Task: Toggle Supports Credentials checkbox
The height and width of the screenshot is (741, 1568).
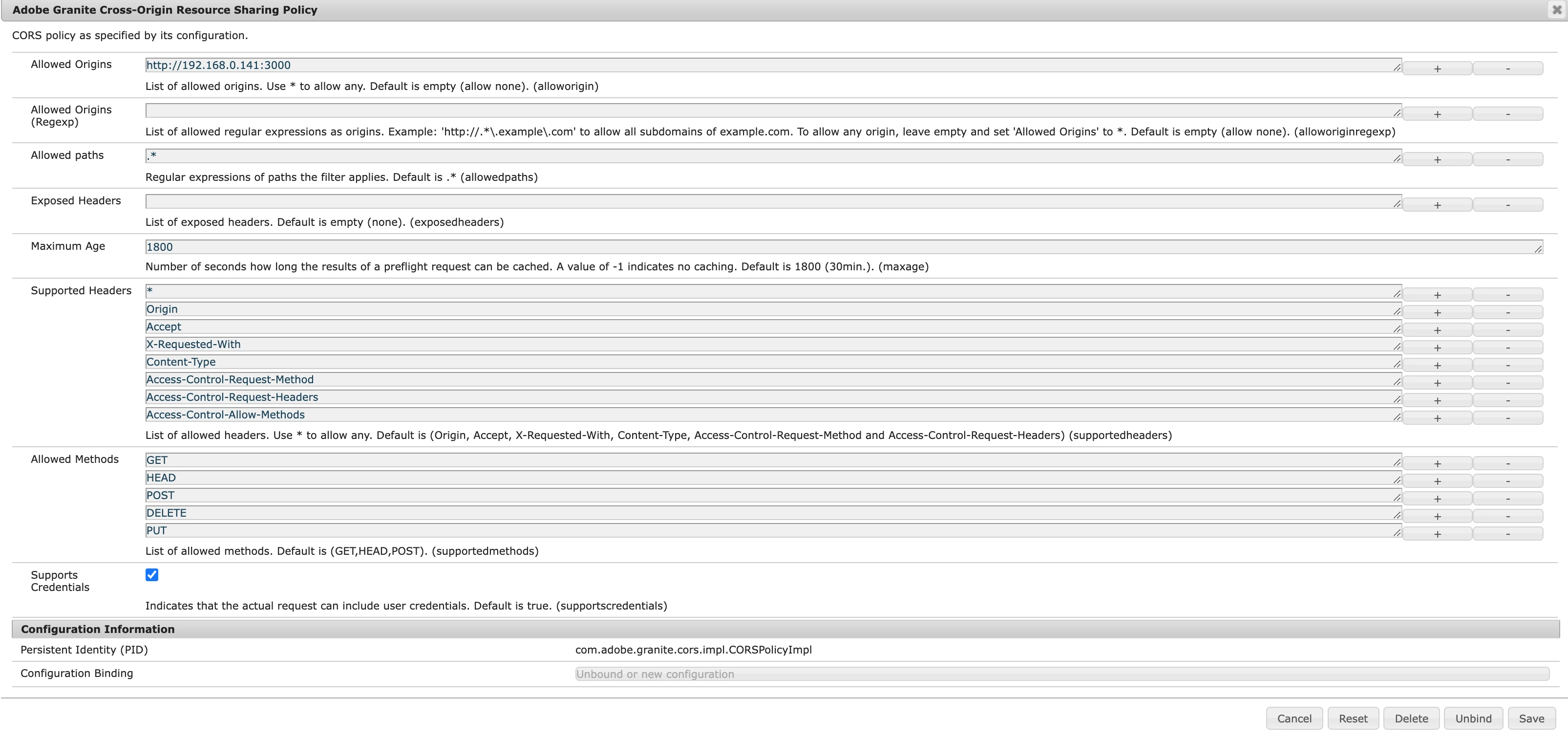Action: (x=151, y=575)
